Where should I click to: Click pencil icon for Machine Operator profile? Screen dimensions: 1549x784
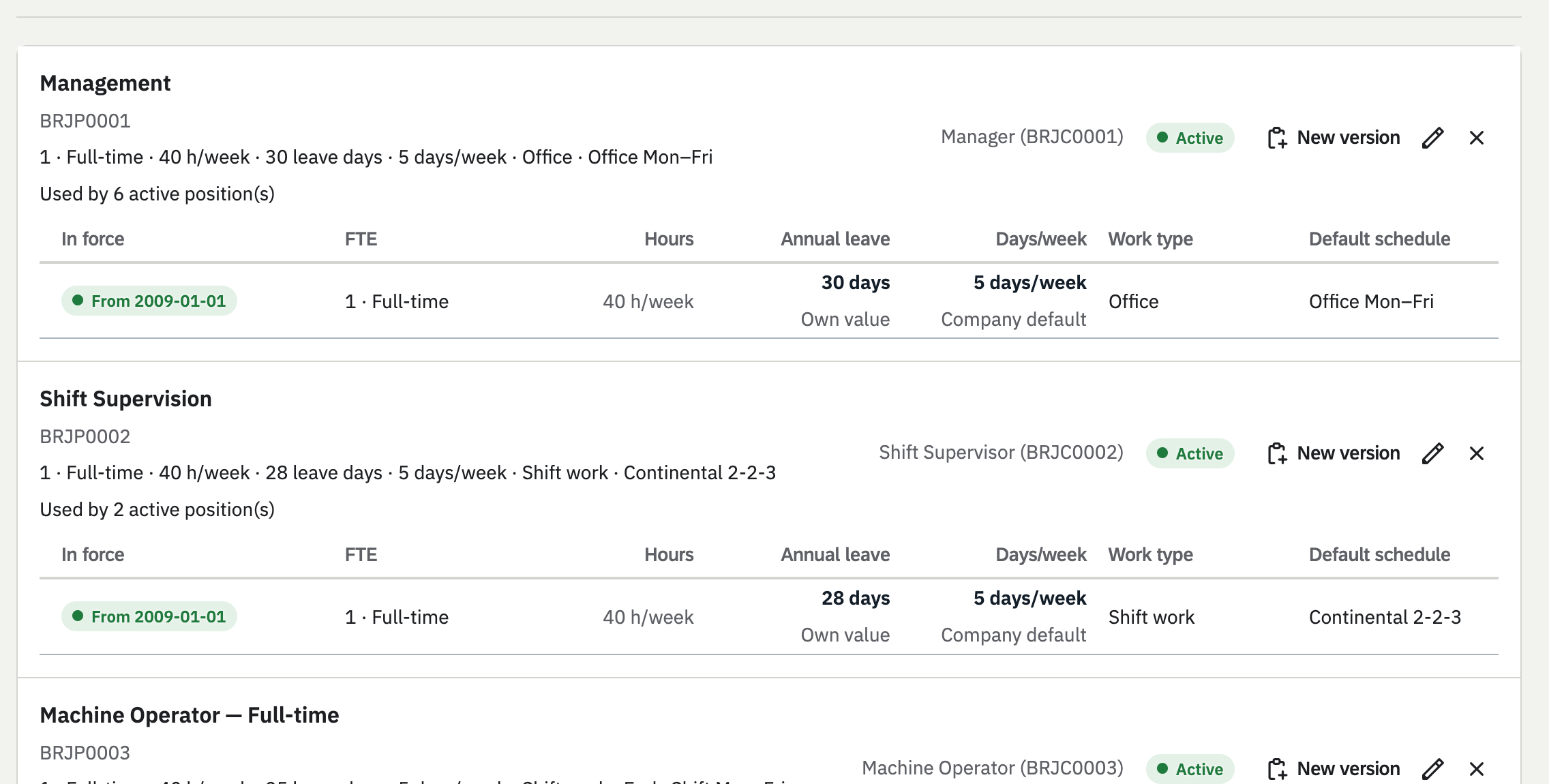pos(1432,769)
